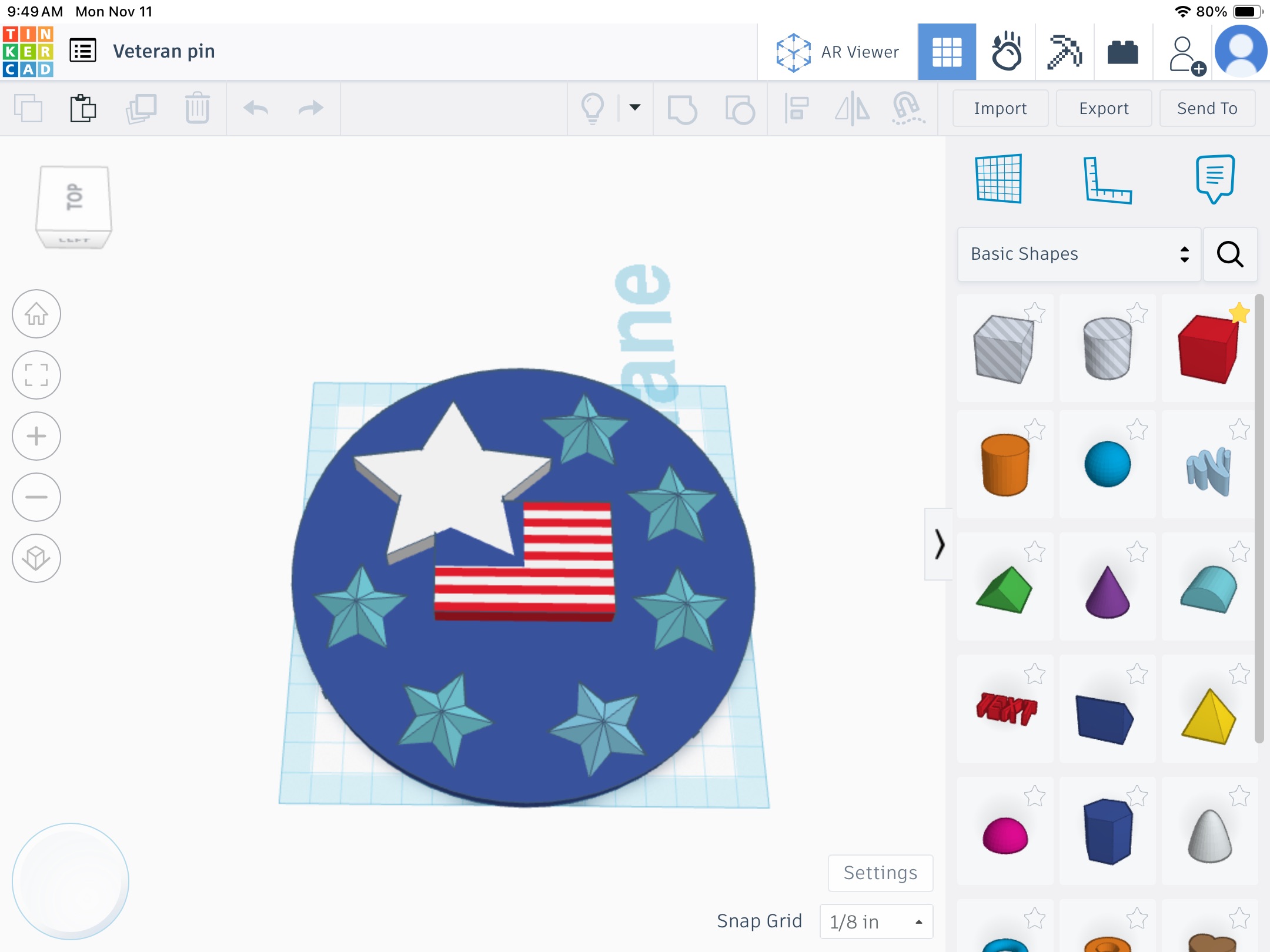This screenshot has height=952, width=1270.
Task: Open the user profile avatar
Action: (1241, 52)
